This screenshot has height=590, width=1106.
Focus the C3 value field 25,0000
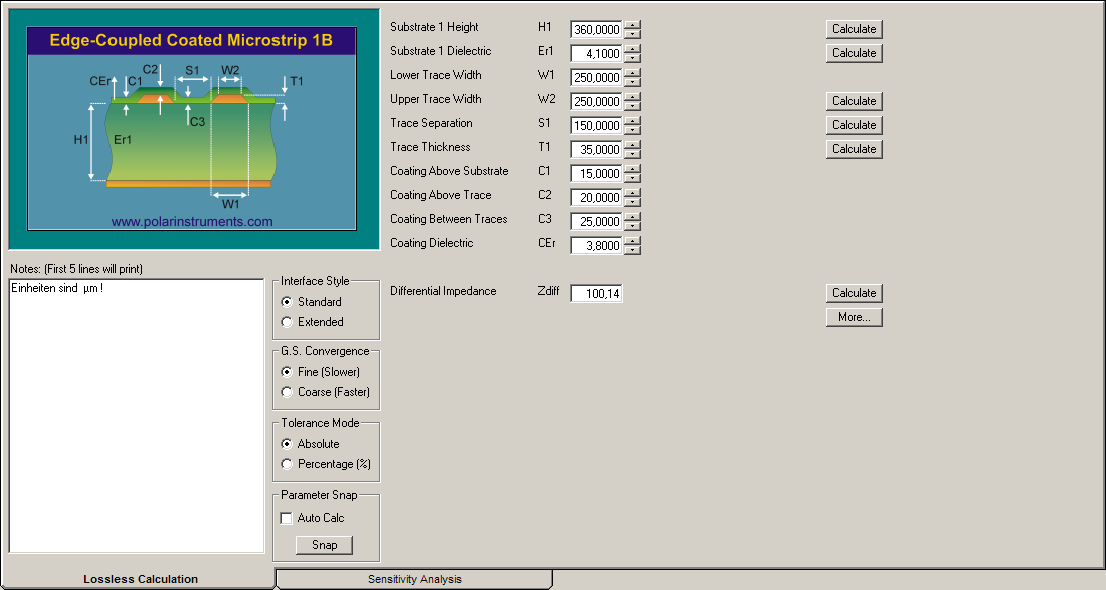tap(597, 222)
